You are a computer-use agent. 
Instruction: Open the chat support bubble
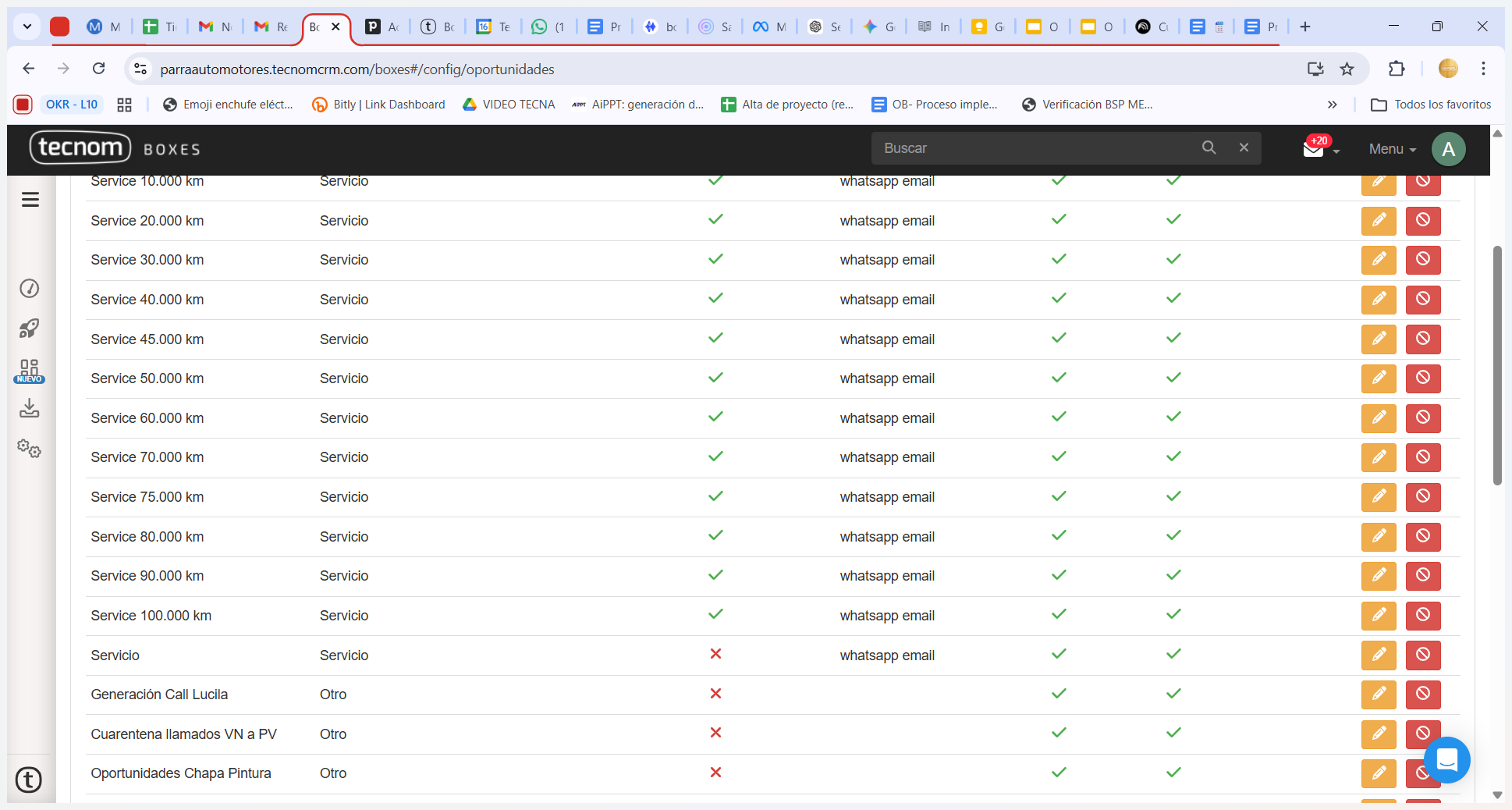pyautogui.click(x=1447, y=759)
